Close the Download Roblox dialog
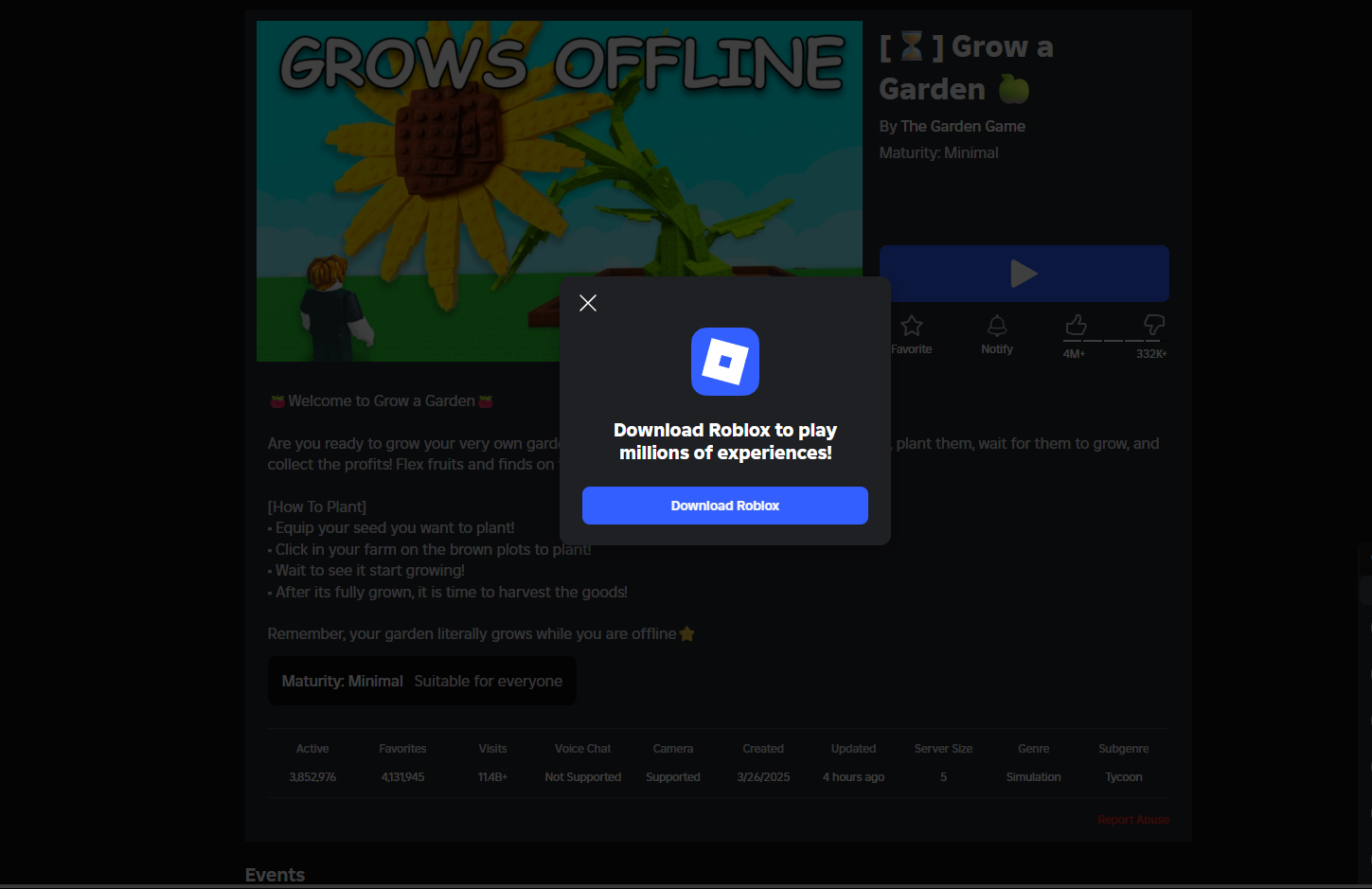Screen dimensions: 1372x889 (x=588, y=303)
